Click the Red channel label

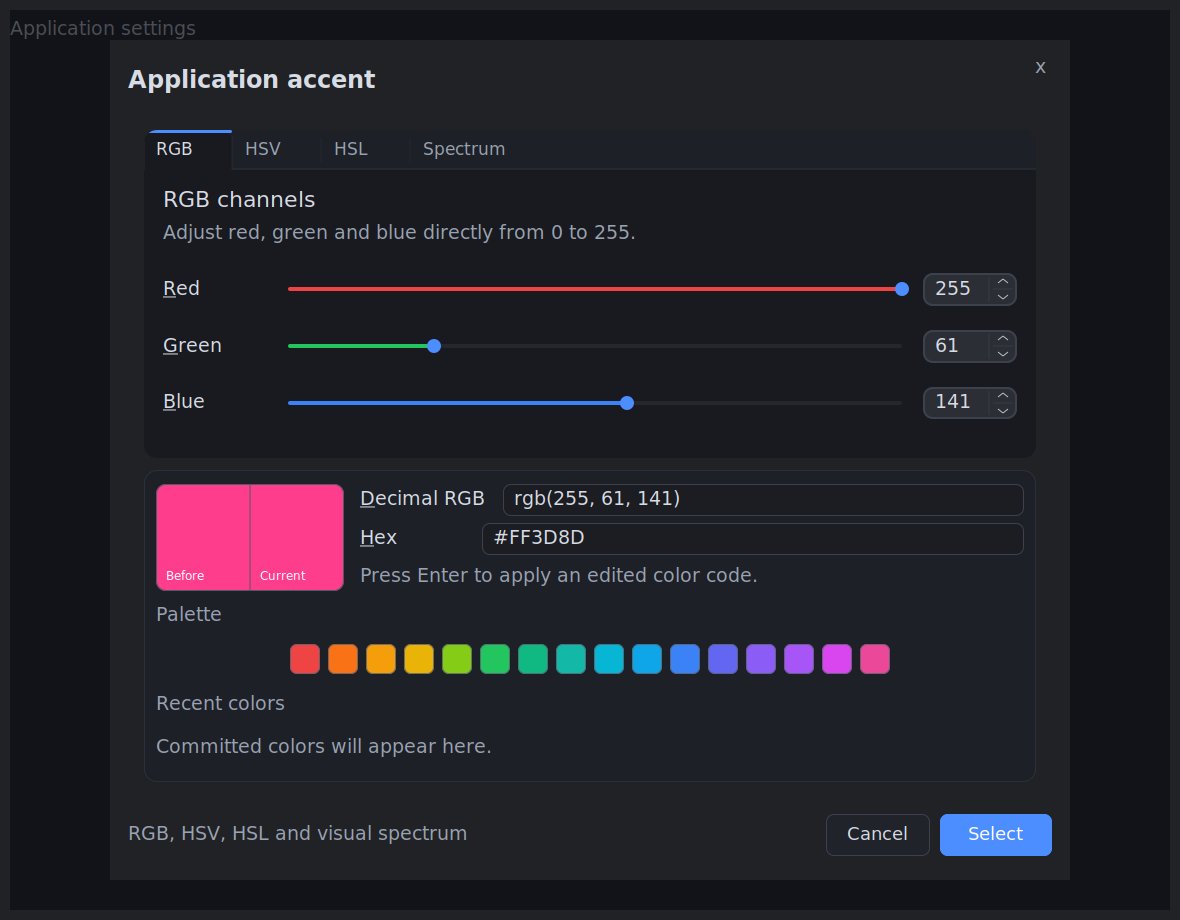point(181,289)
